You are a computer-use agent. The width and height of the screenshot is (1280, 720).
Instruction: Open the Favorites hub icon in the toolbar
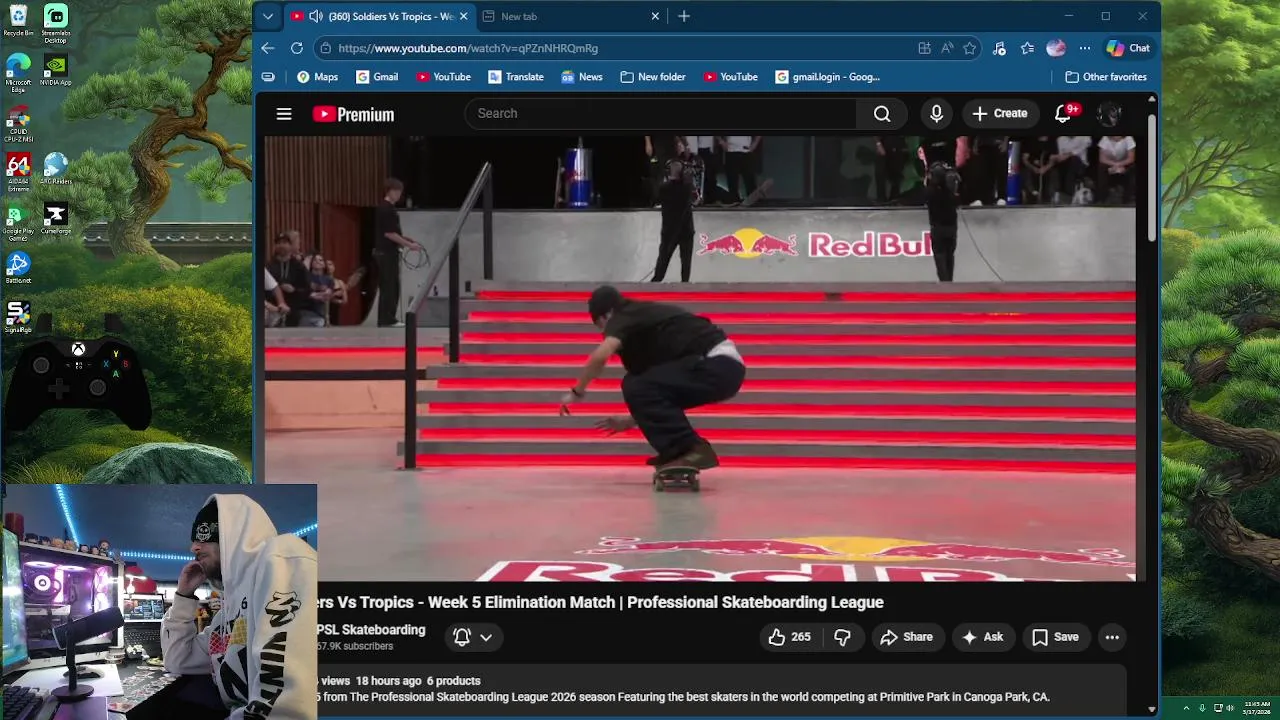tap(1027, 48)
